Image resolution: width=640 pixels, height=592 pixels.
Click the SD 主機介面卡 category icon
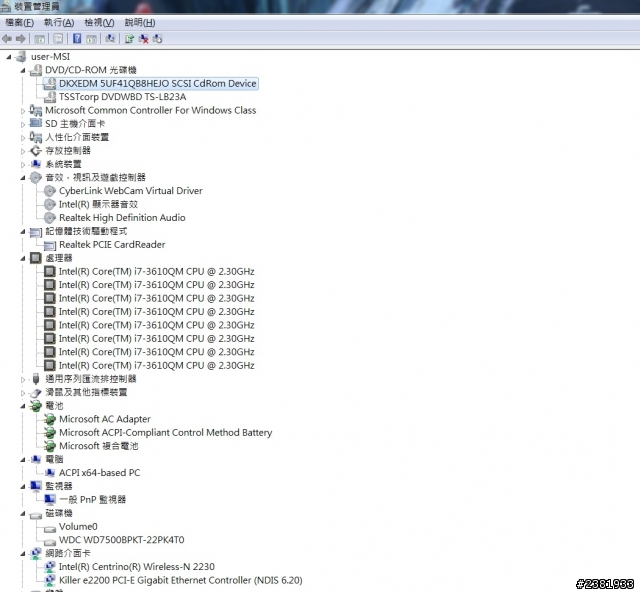click(36, 123)
